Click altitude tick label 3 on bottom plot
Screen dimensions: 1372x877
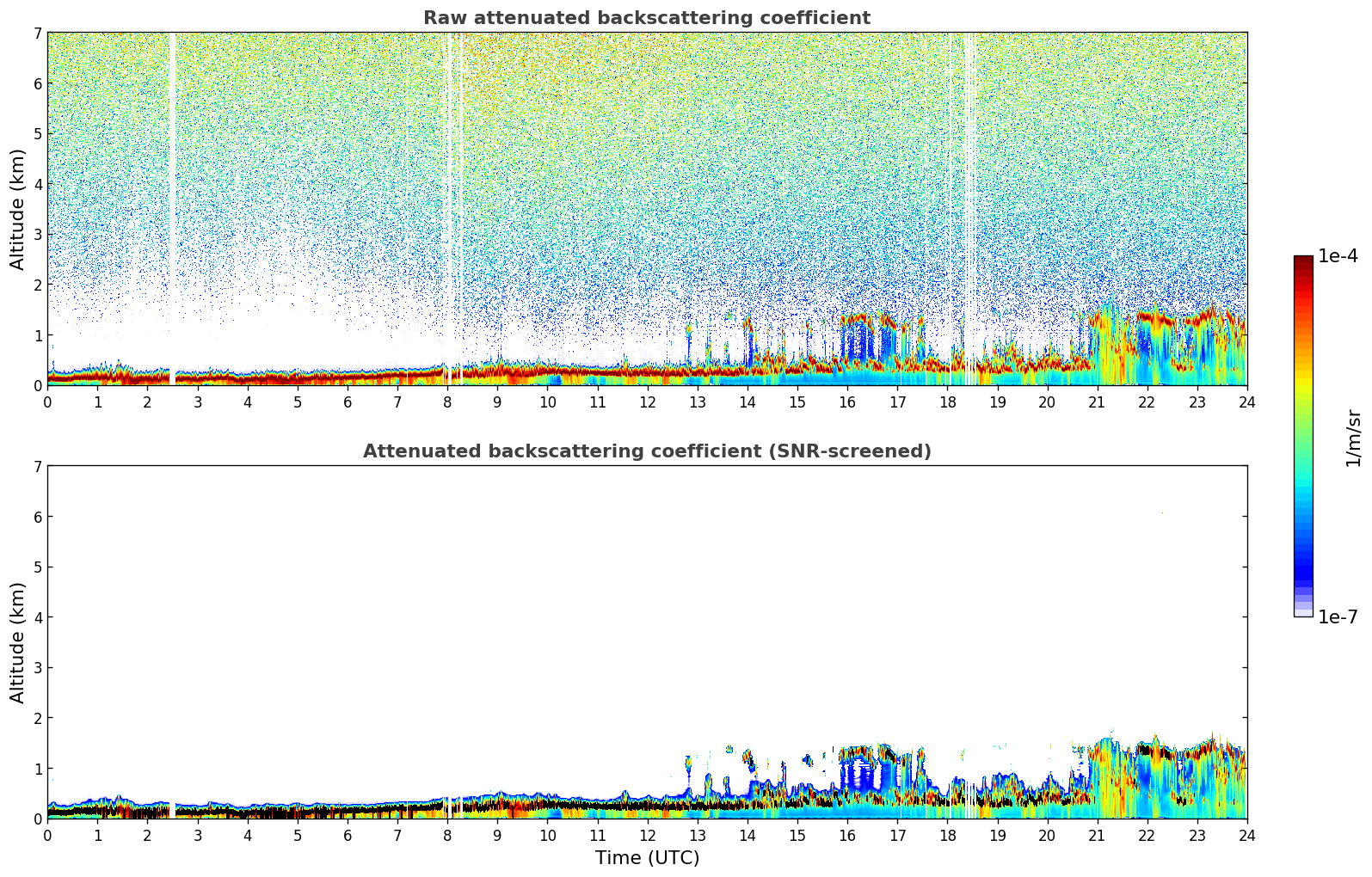click(x=37, y=668)
